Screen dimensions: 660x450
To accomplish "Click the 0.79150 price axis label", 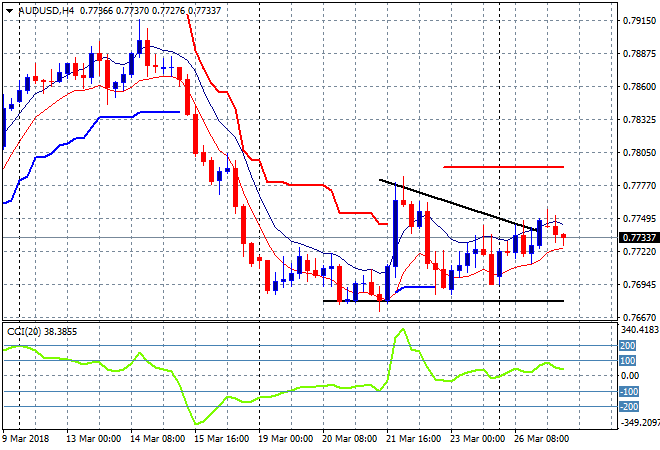I will (639, 21).
